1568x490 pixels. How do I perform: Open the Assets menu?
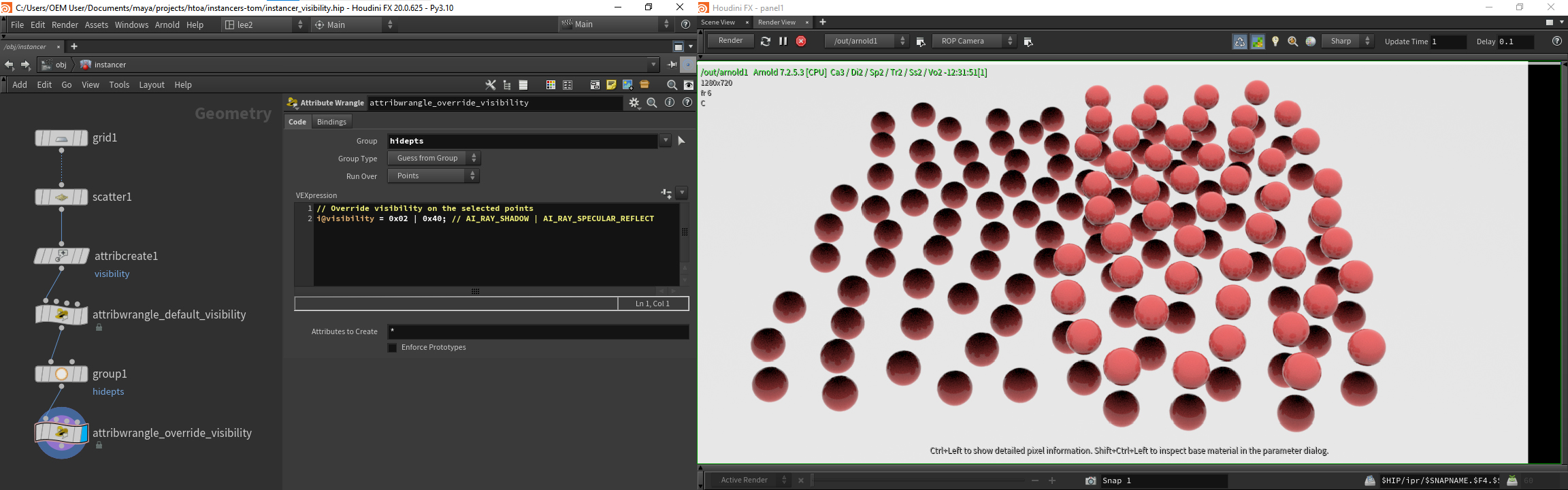tap(97, 24)
